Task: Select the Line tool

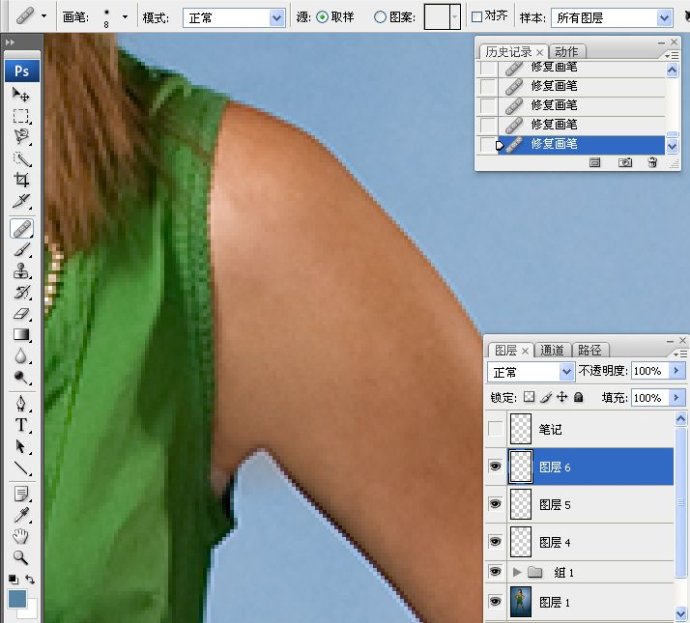Action: click(20, 468)
